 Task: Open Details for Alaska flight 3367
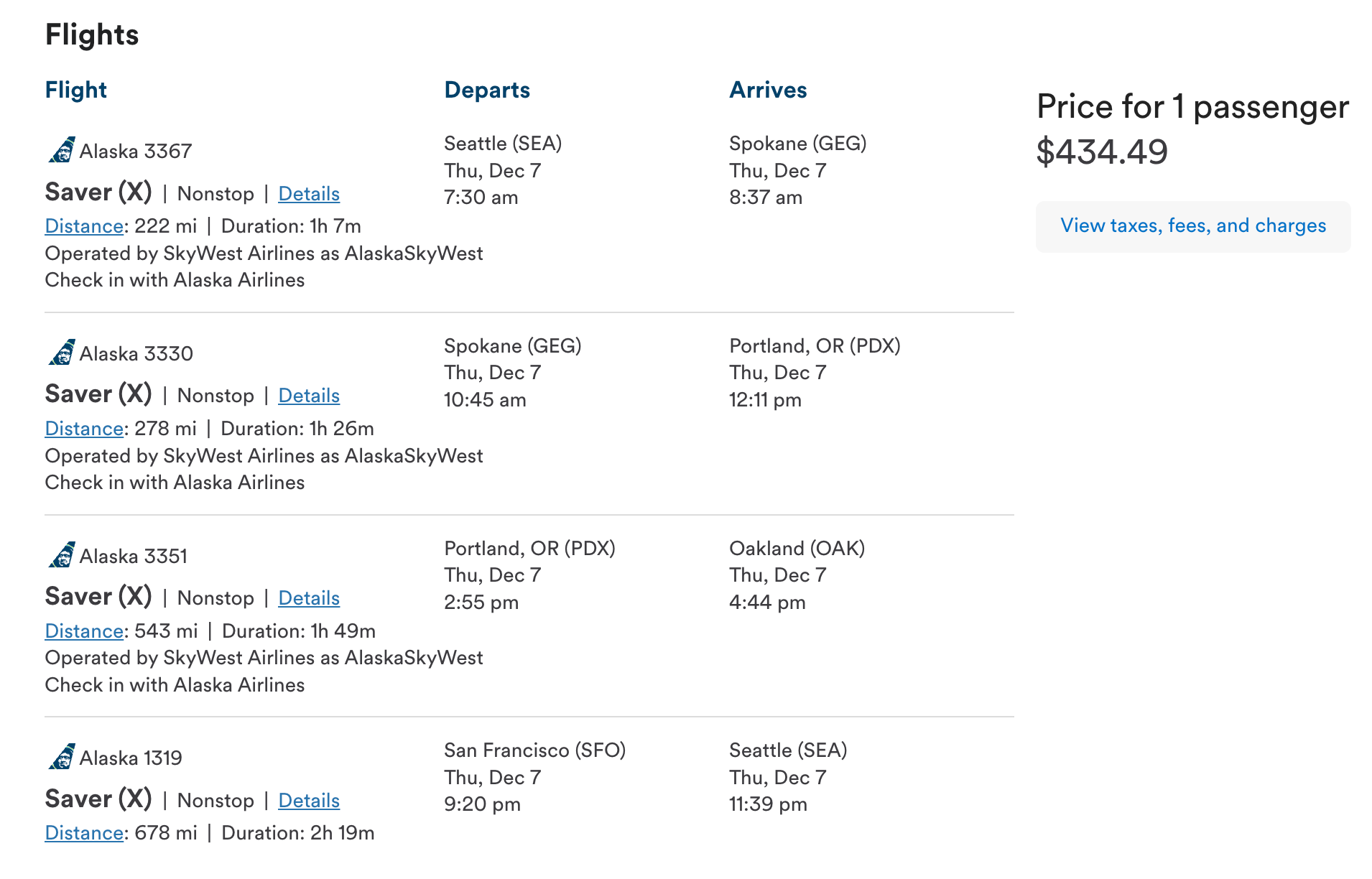coord(309,194)
